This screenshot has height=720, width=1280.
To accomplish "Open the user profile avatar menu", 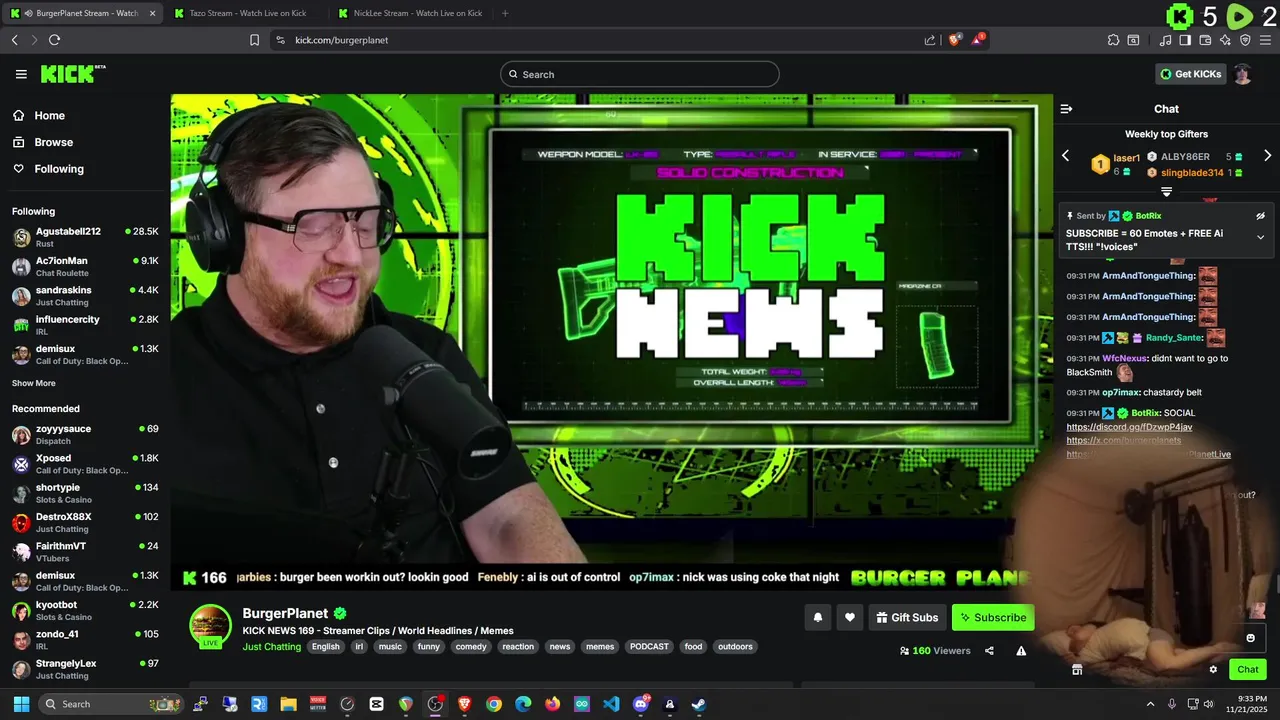I will (x=1242, y=74).
